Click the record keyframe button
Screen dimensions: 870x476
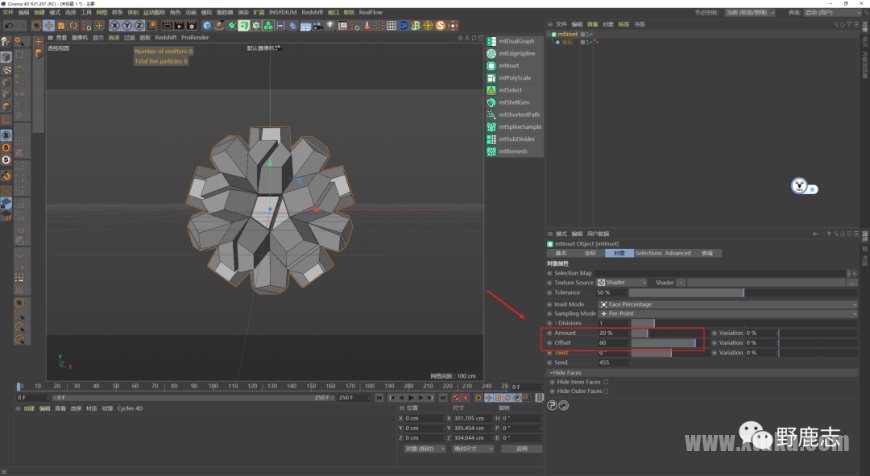[x=456, y=398]
